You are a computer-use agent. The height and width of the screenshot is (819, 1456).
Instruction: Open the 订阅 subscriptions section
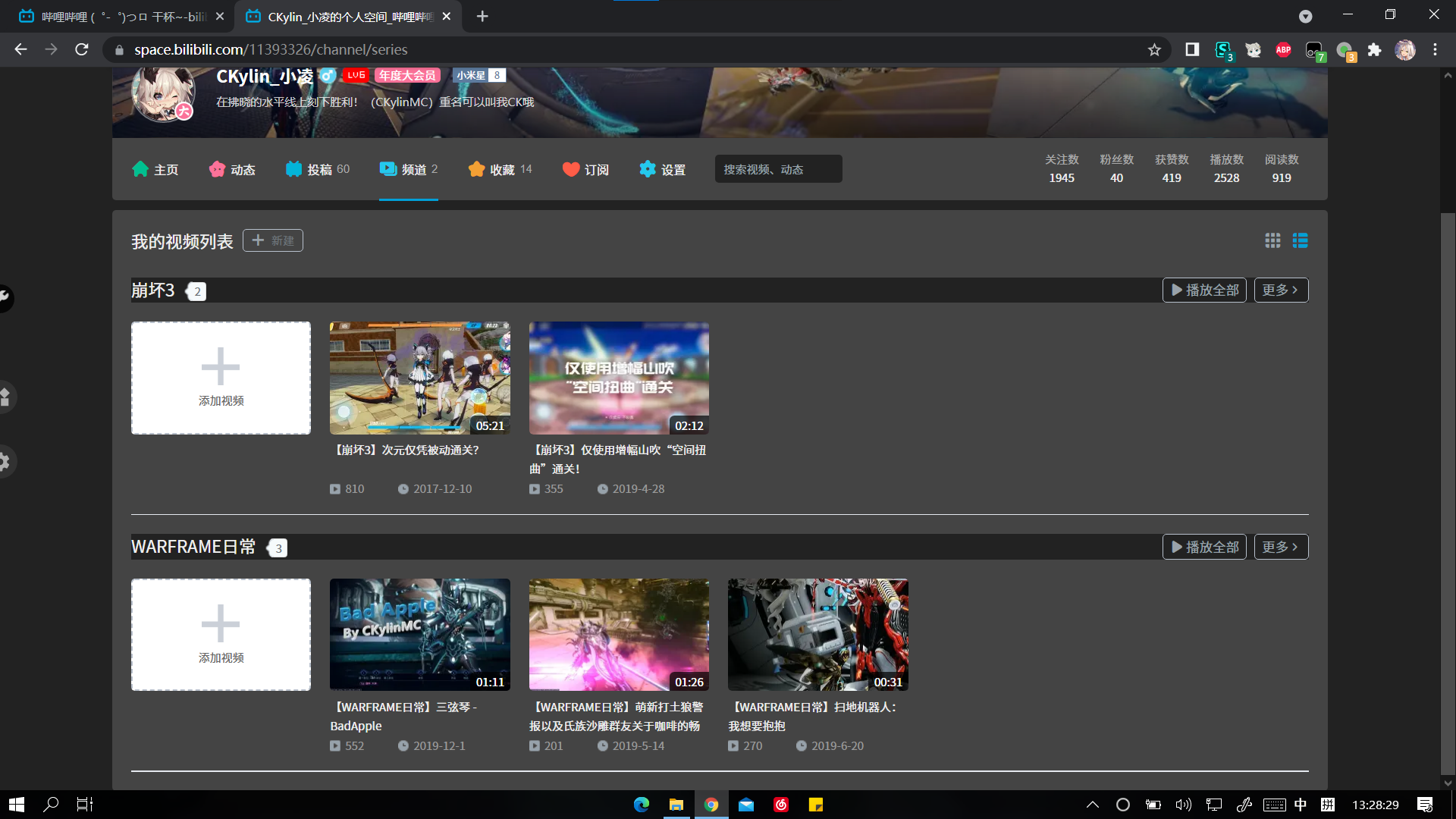click(x=585, y=169)
